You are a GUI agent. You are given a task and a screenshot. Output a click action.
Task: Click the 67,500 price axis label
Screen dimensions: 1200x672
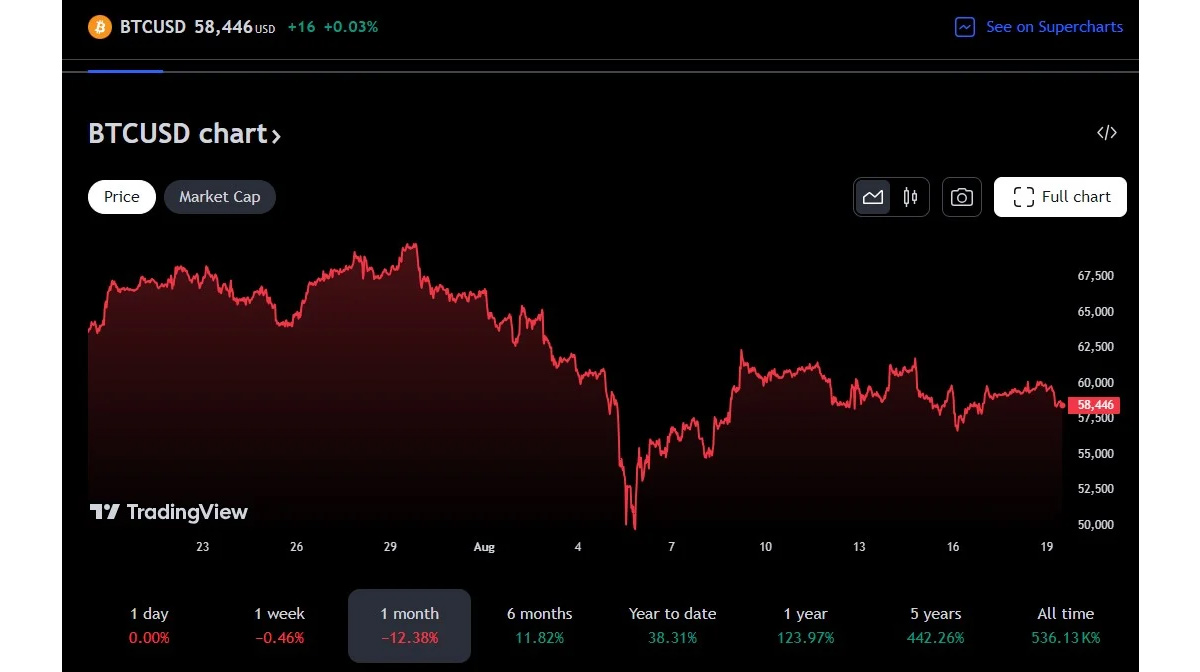1096,276
